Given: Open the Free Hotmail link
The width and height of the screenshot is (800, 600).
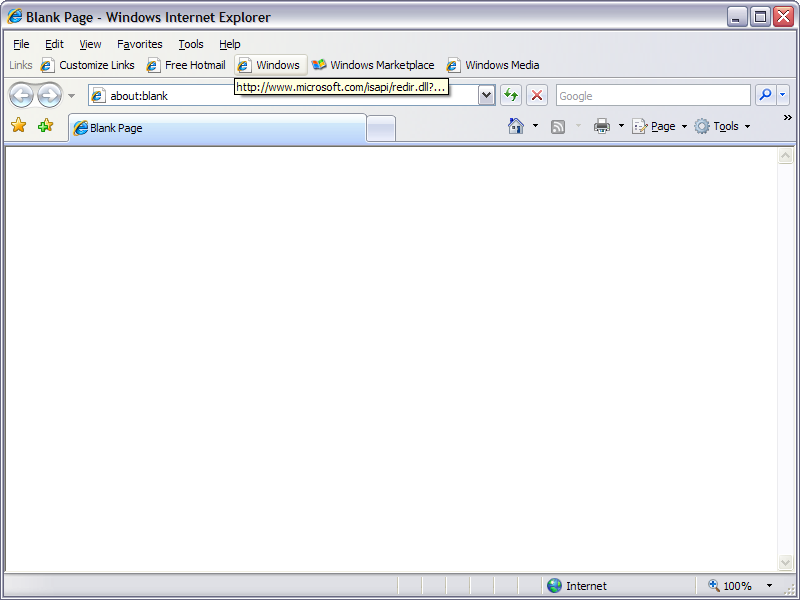Looking at the screenshot, I should 186,65.
